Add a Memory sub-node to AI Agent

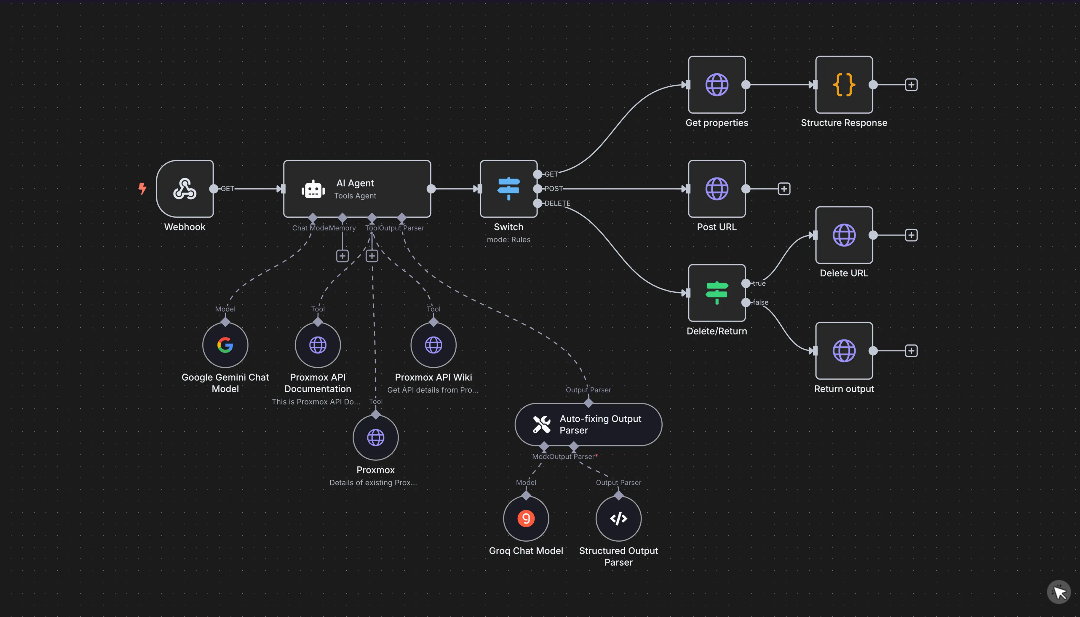click(342, 255)
